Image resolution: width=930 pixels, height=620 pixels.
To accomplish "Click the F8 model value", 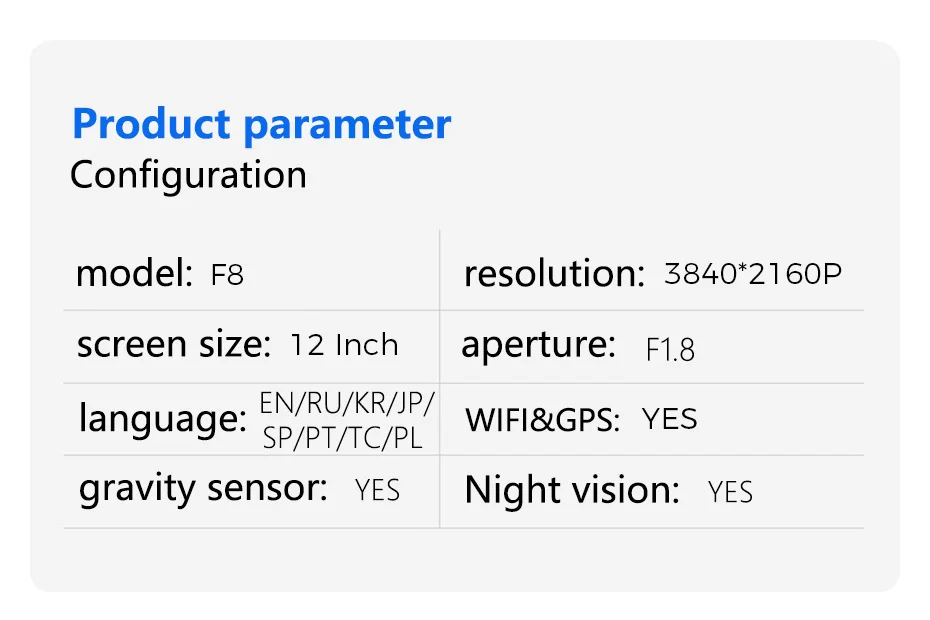I will tap(227, 275).
